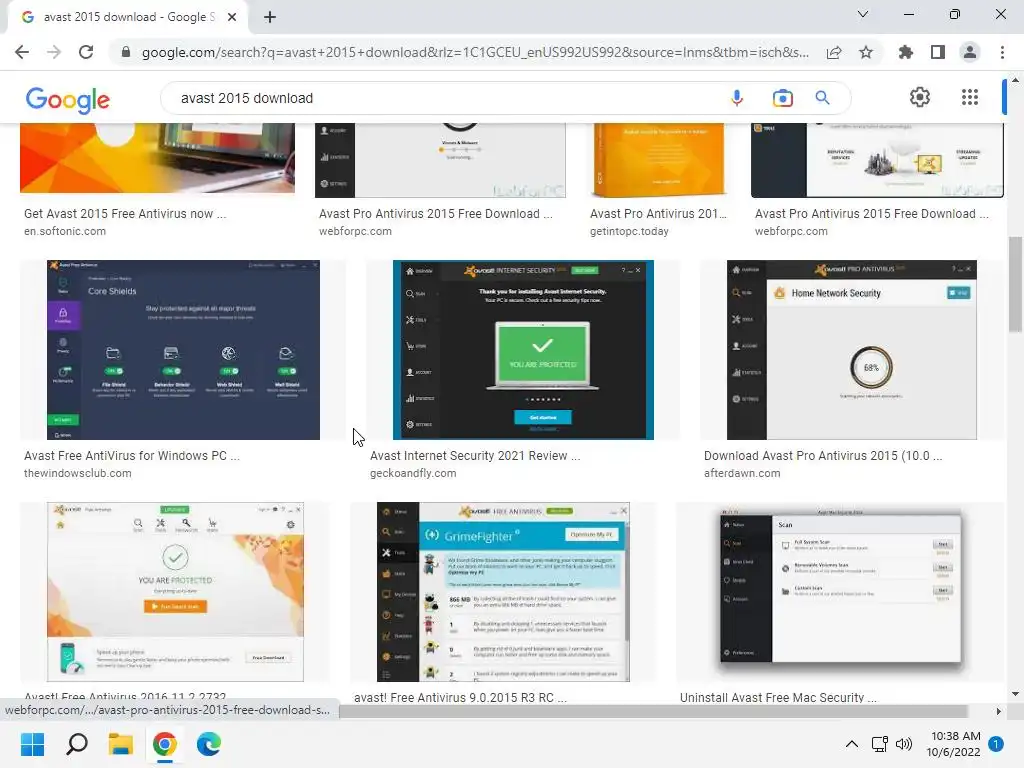Open Home Network Security 68% thumbnail
This screenshot has width=1024, height=768.
pos(852,350)
